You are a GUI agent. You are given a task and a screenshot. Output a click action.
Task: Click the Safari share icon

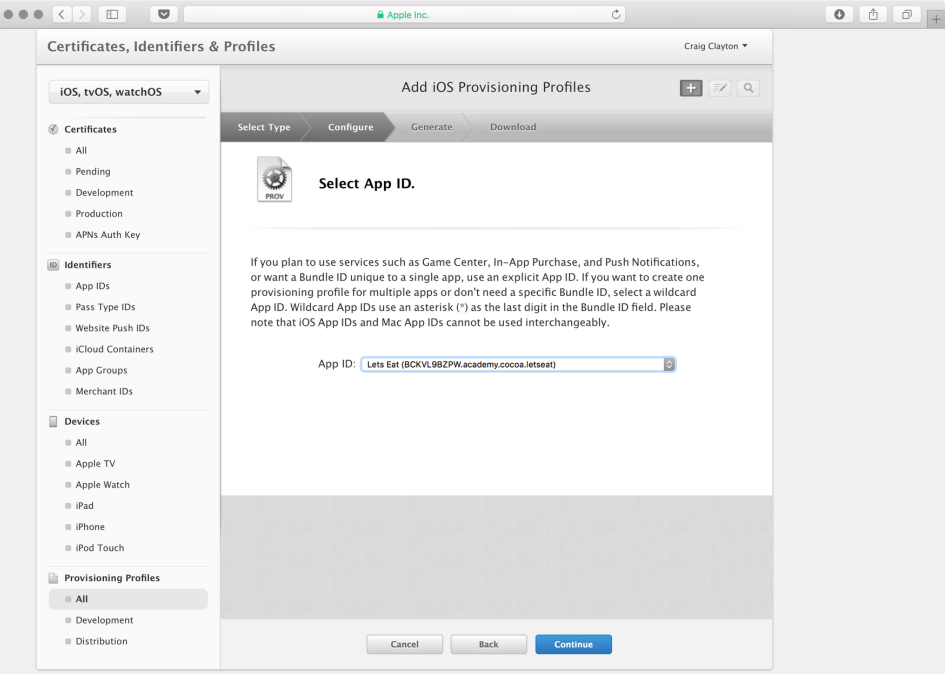click(873, 14)
